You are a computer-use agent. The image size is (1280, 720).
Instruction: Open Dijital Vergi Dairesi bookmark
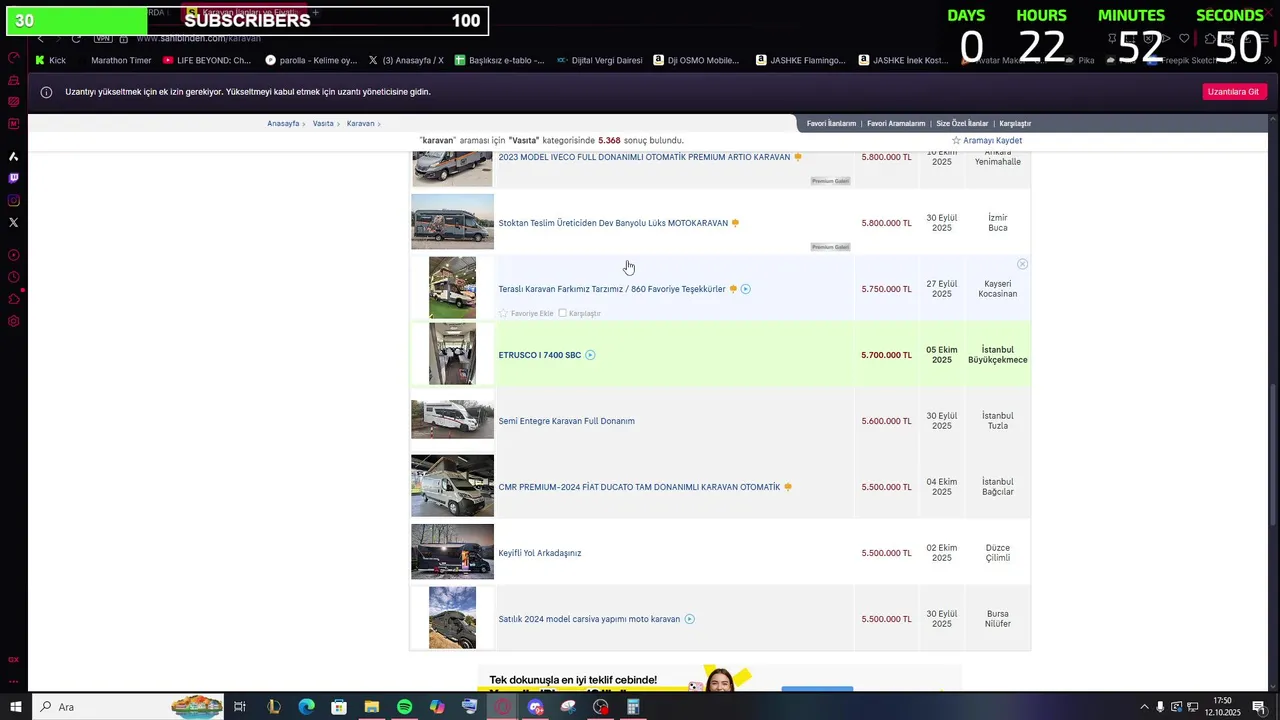click(x=600, y=60)
